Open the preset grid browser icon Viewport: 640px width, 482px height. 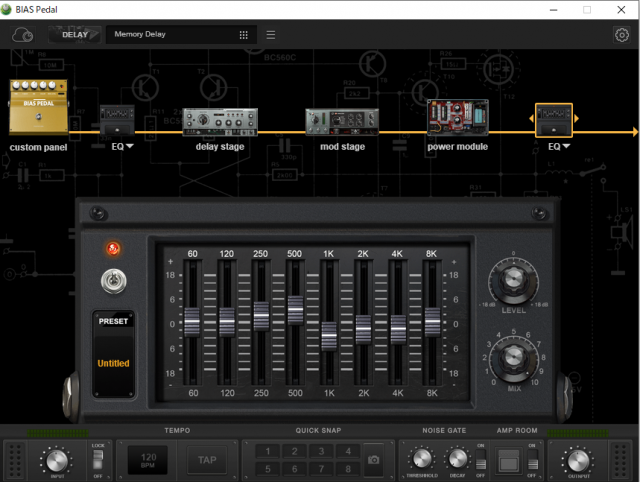tap(244, 35)
